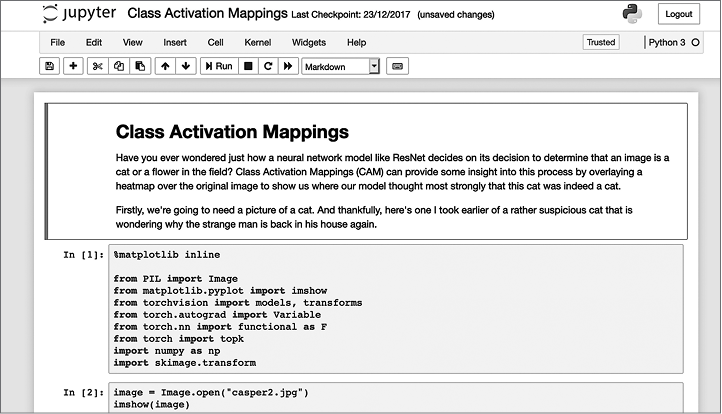Viewport: 722px width, 414px height.
Task: Restart kernel and run all fast-forward icon
Action: pos(288,66)
